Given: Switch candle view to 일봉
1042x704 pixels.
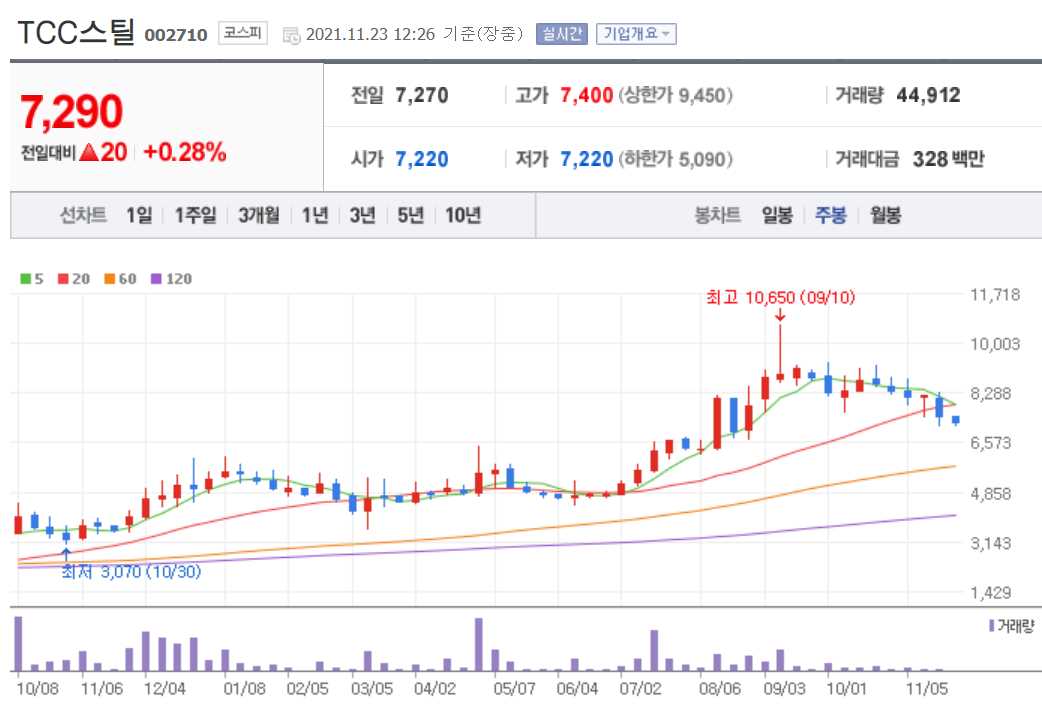Looking at the screenshot, I should [x=779, y=214].
